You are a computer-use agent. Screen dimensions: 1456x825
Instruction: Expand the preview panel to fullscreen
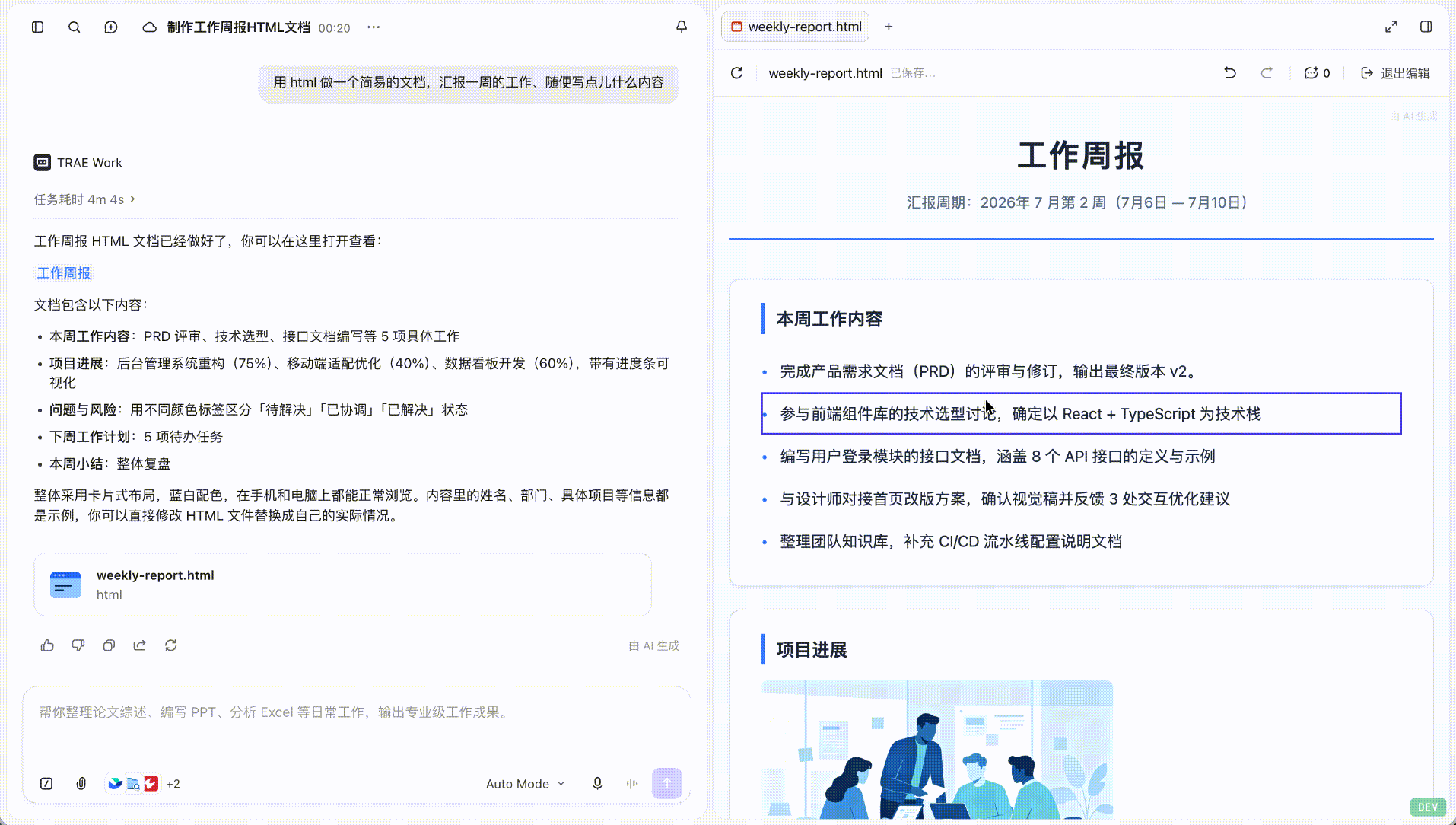(x=1391, y=27)
